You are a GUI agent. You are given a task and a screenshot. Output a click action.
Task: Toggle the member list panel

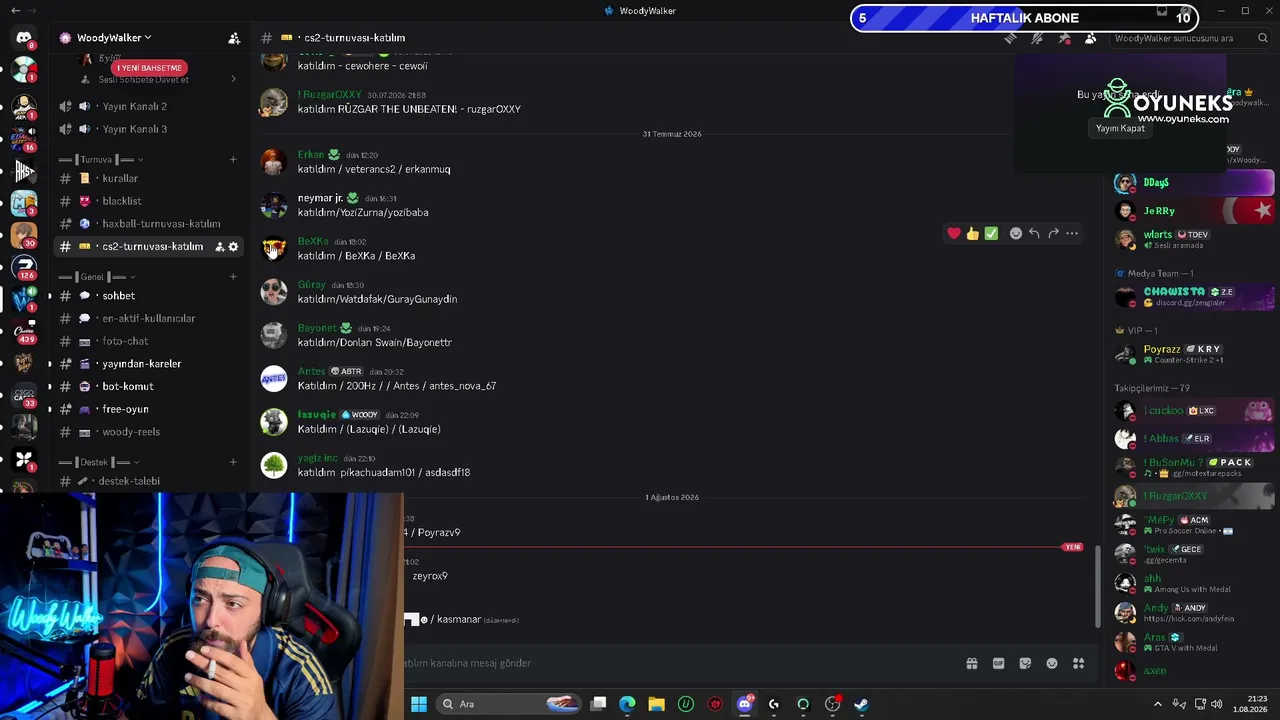1090,38
